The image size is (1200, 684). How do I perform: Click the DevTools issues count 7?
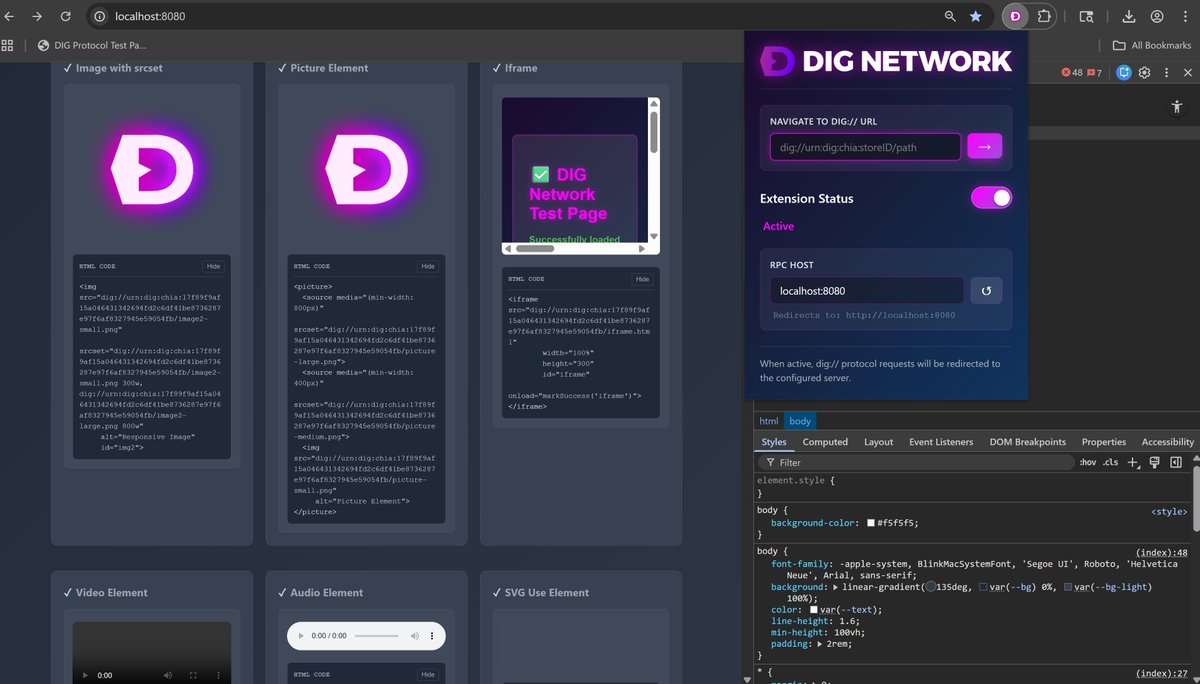[1095, 73]
